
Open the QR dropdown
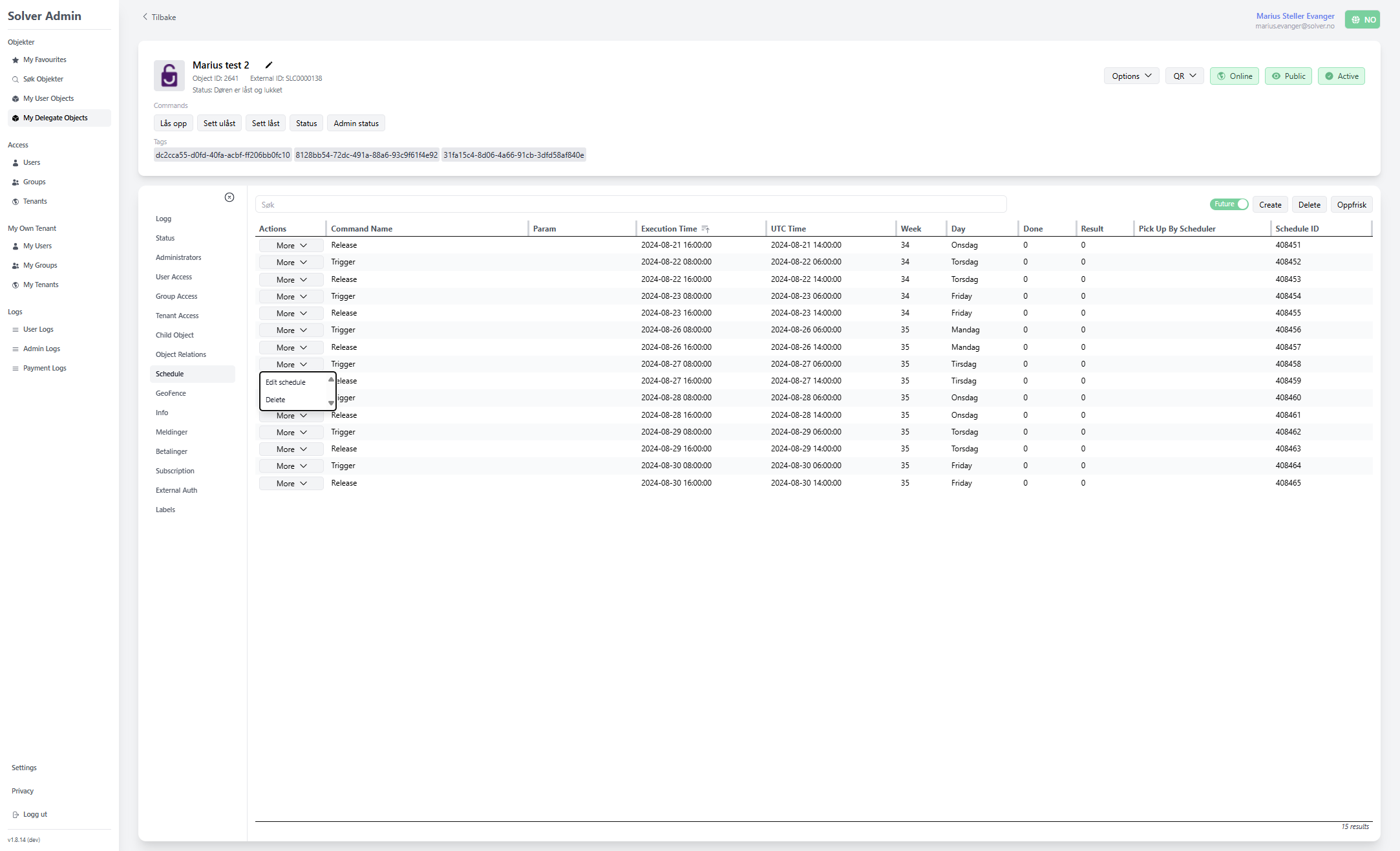pos(1185,76)
